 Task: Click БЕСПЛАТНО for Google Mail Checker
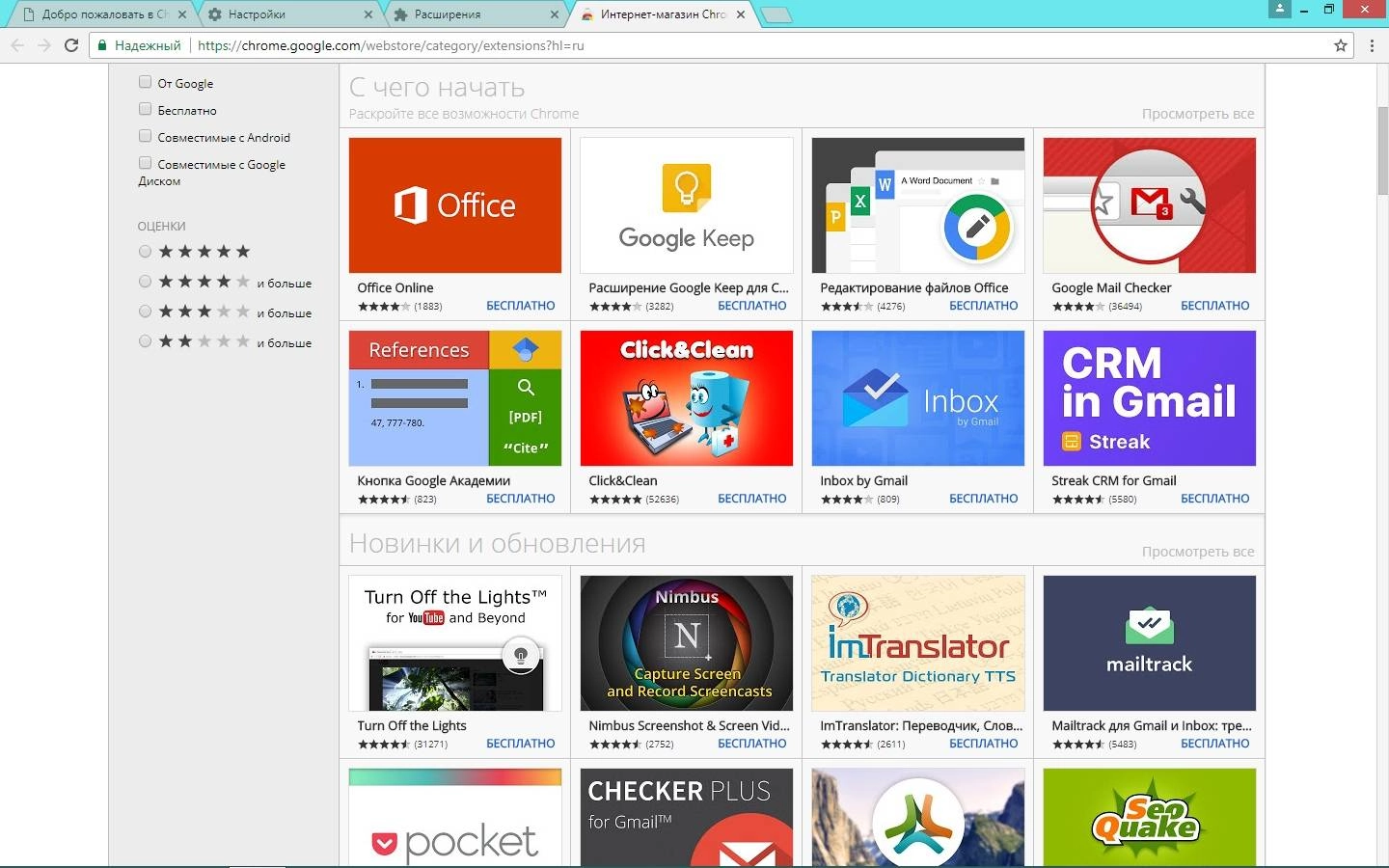1215,306
